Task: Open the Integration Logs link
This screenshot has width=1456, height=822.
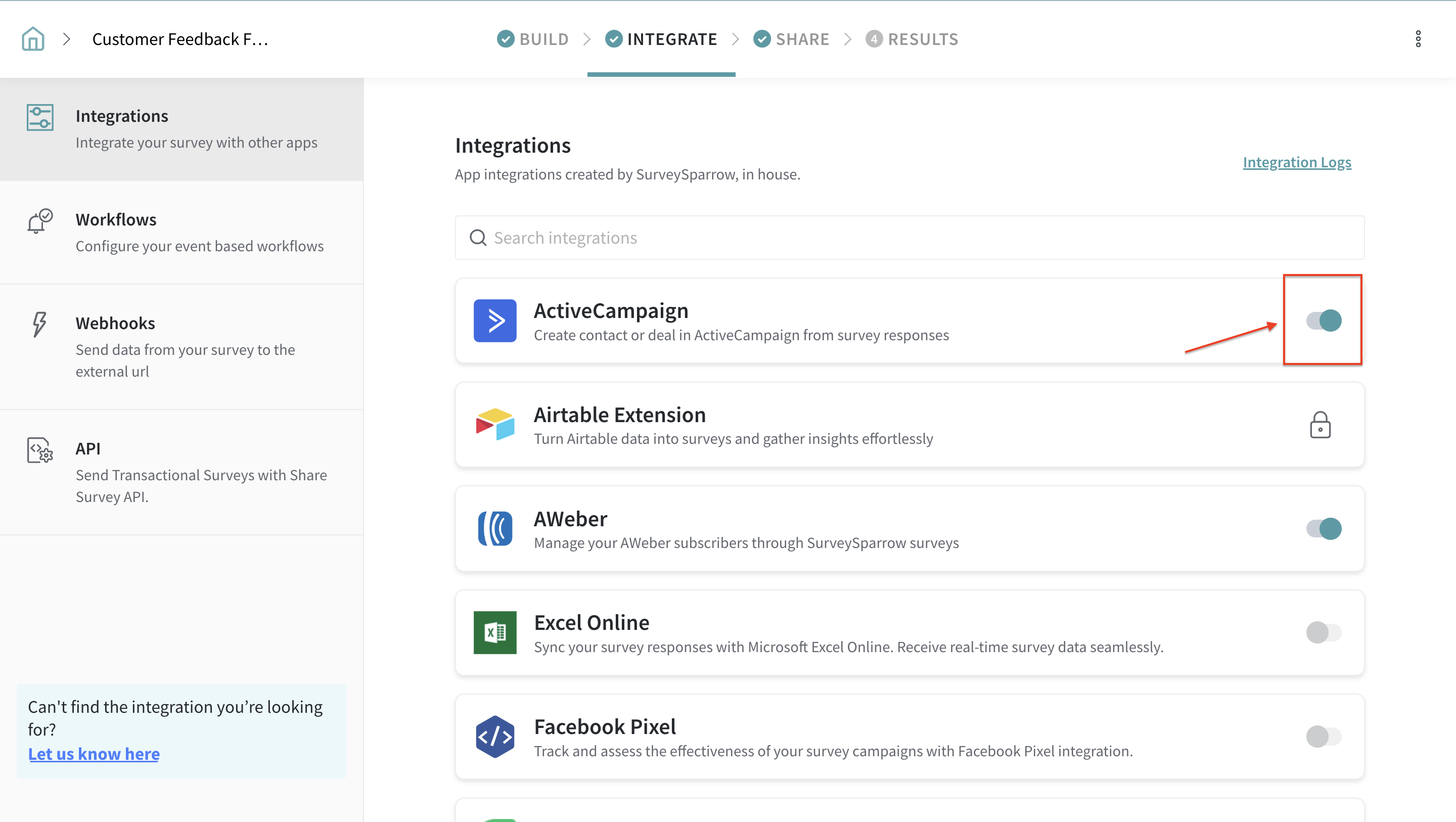Action: 1297,162
